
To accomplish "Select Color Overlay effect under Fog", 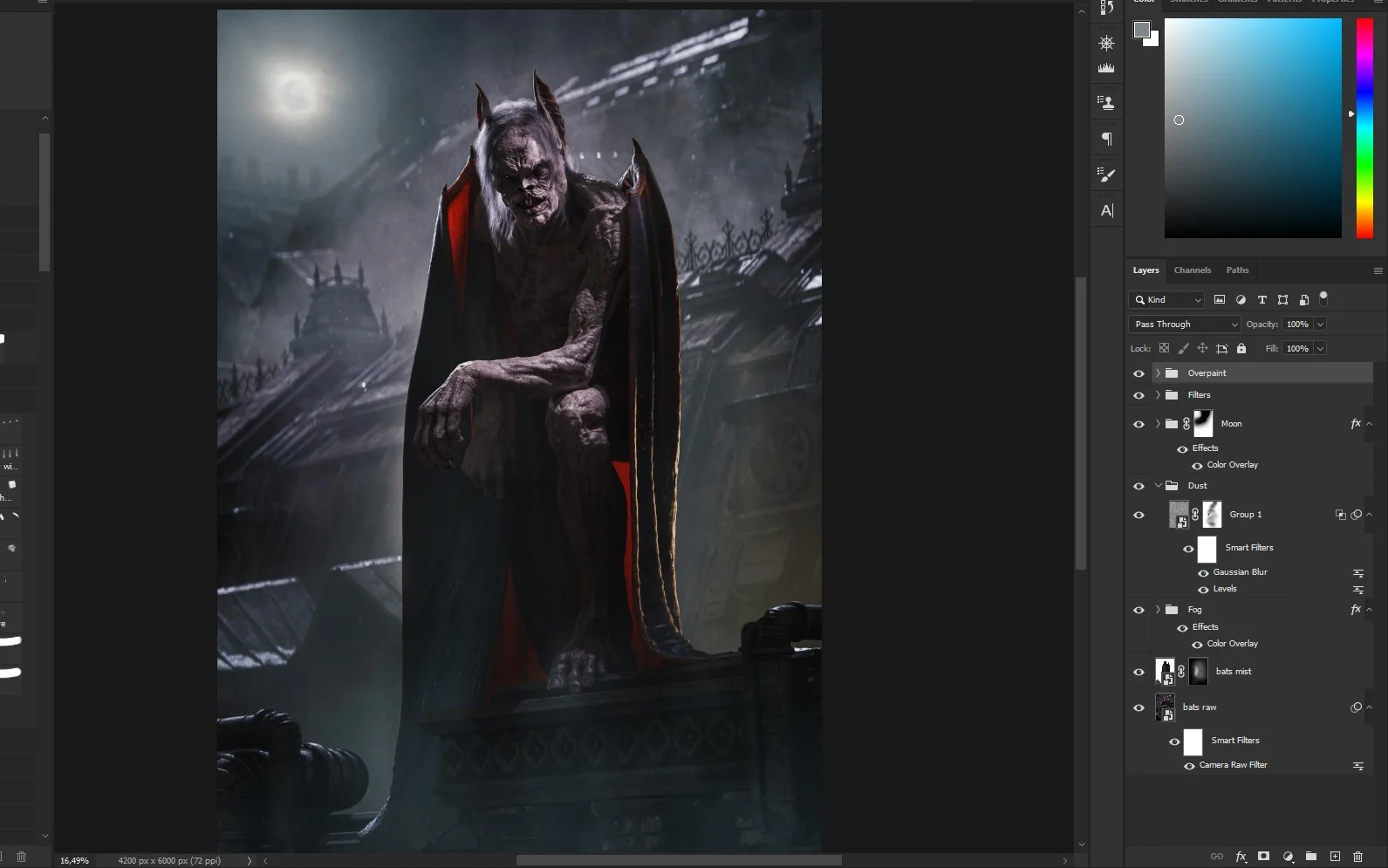I will pos(1232,644).
